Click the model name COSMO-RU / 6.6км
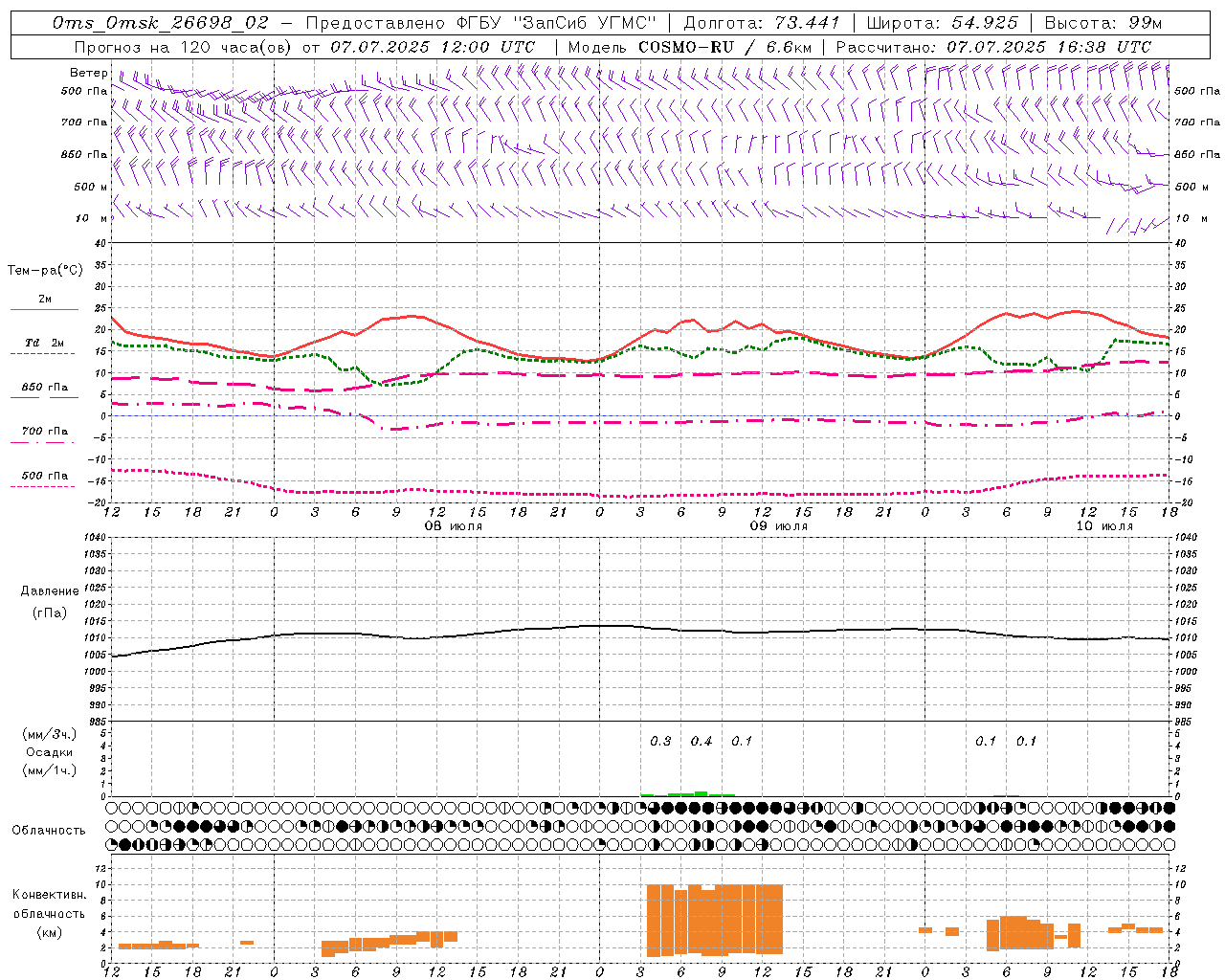The image size is (1225, 980). coord(724,47)
